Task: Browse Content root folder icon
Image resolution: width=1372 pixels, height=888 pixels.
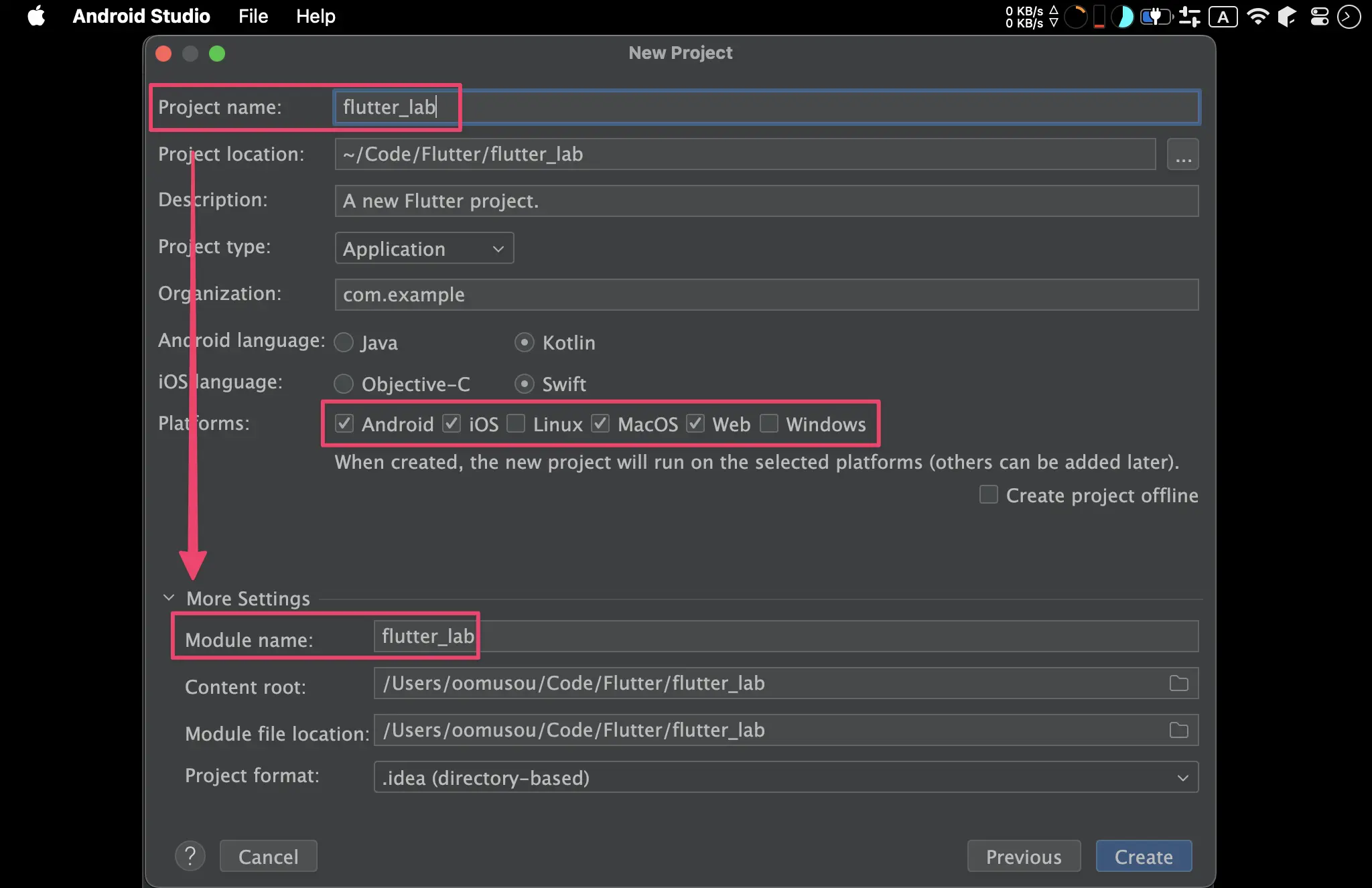Action: [1179, 683]
